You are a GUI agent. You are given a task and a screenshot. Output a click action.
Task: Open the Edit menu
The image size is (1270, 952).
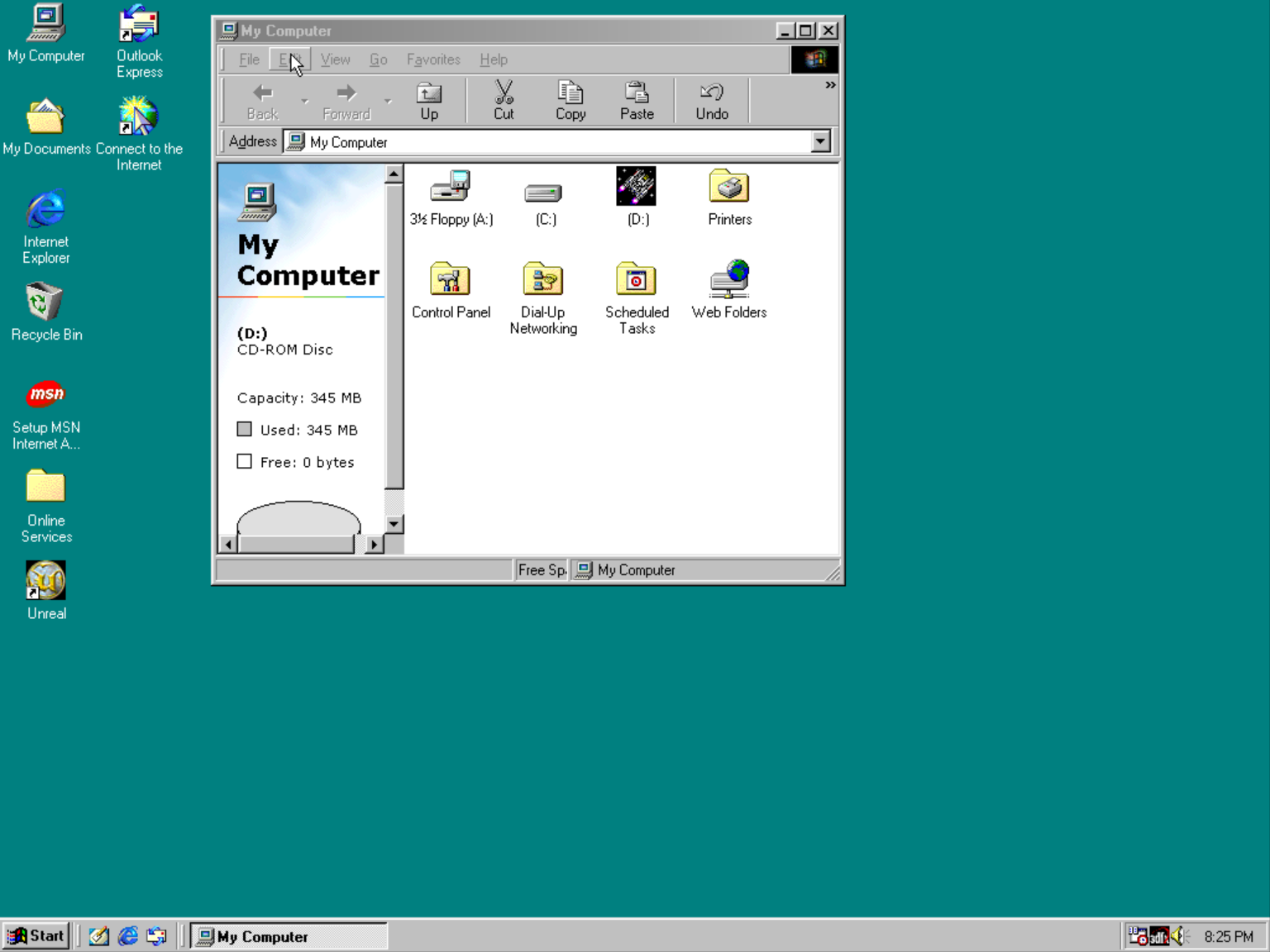pyautogui.click(x=289, y=59)
